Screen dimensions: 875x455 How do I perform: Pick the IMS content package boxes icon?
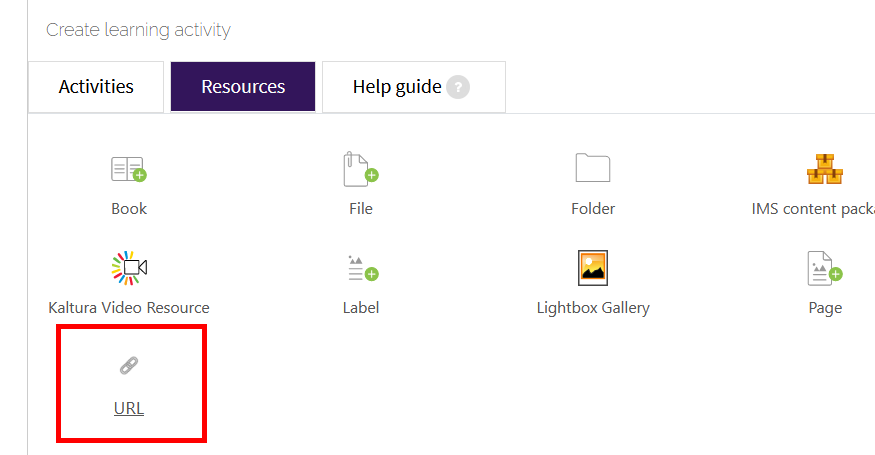point(825,169)
